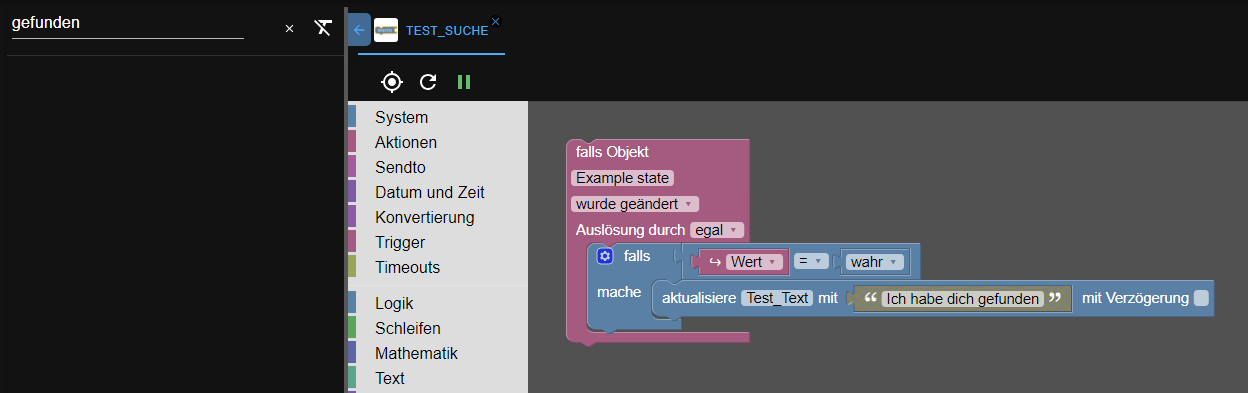Click the blue back arrow button
Viewport: 1248px width, 393px height.
[359, 30]
